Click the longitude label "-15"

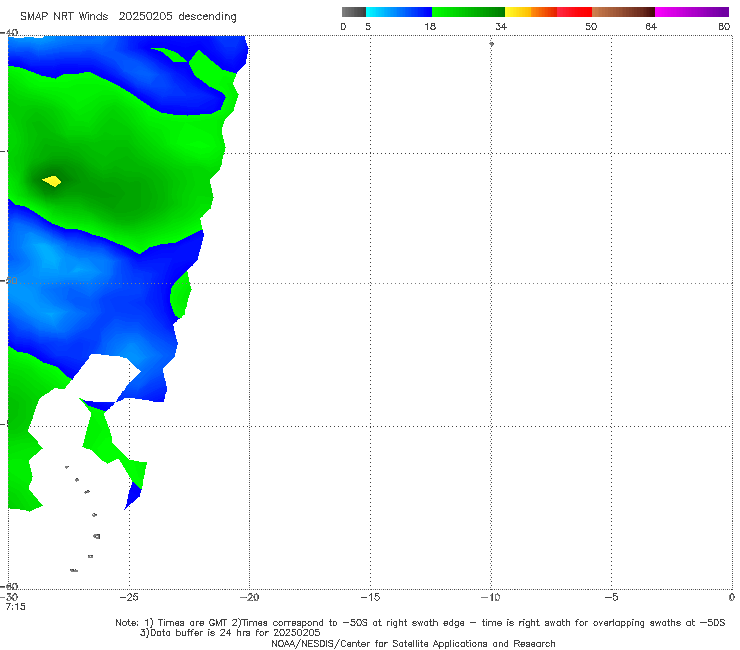click(x=370, y=597)
